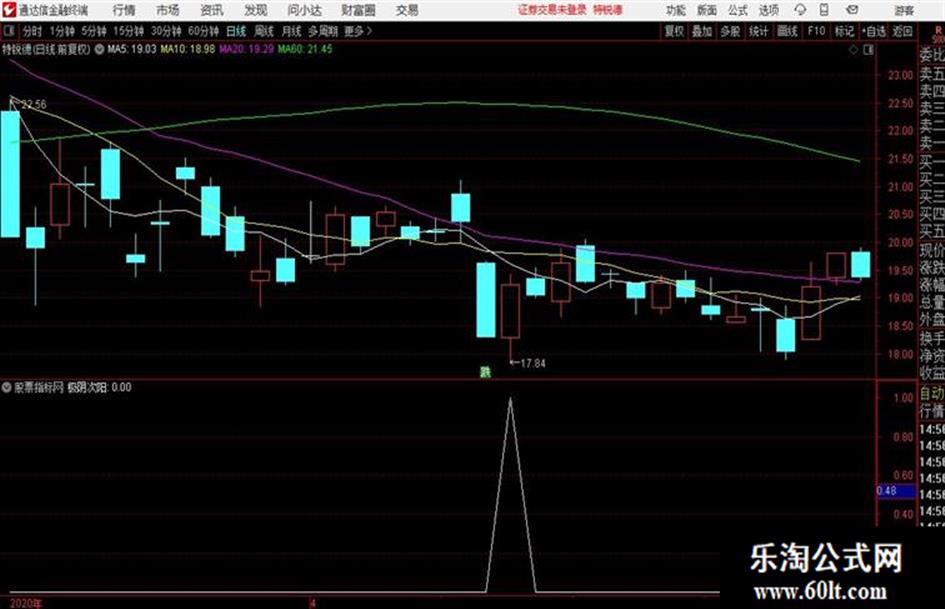Toggle the side panel icon beside the diamond
945x609 pixels.
[x=868, y=50]
